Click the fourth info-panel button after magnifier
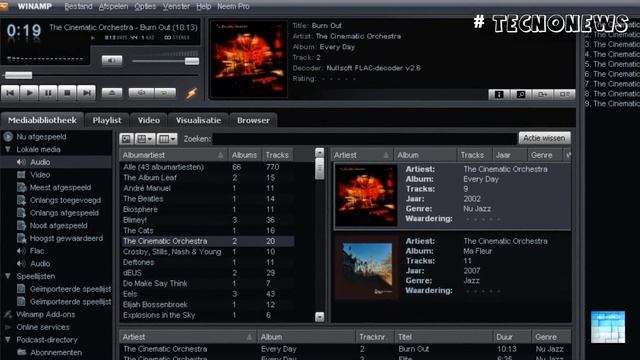This screenshot has height=360, width=640. 564,94
